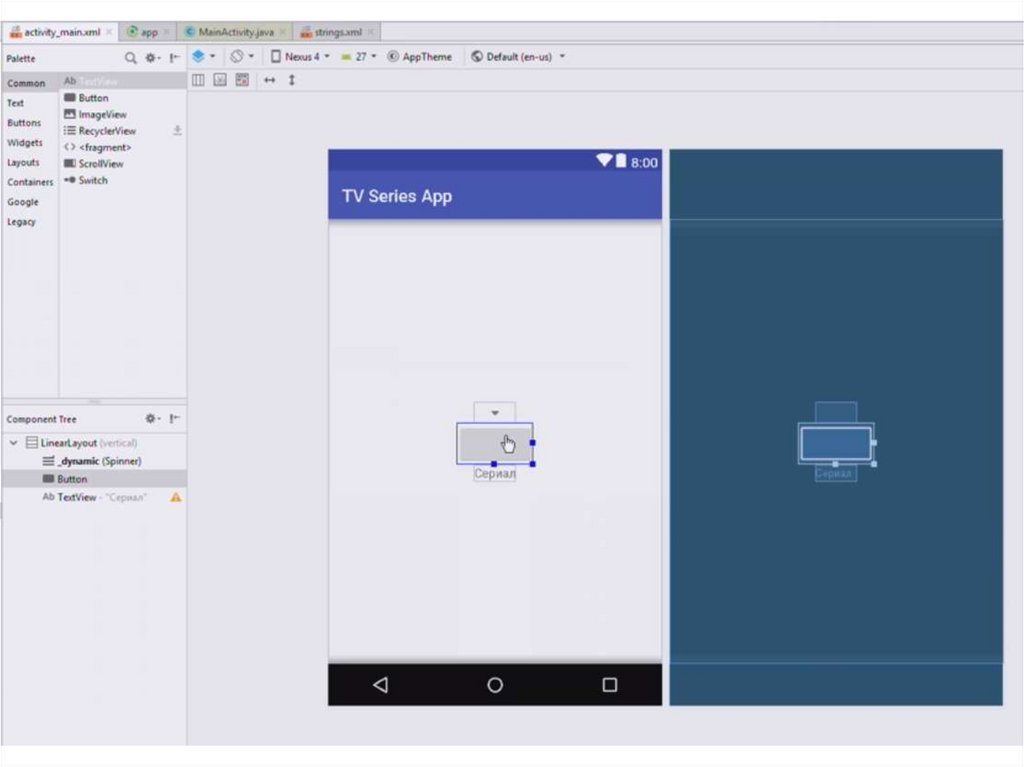This screenshot has width=1024, height=767.
Task: Open the Palette settings gear menu
Action: (151, 58)
